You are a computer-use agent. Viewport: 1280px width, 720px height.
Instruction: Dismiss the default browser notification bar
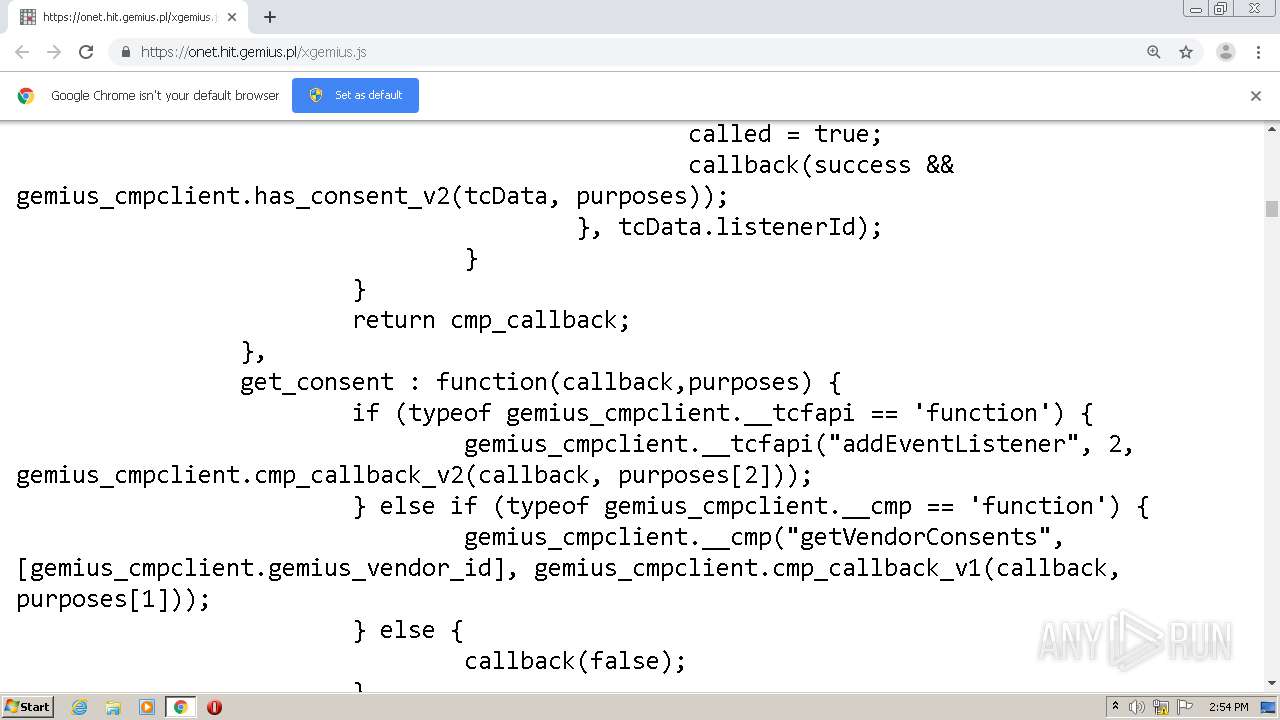click(x=1256, y=96)
